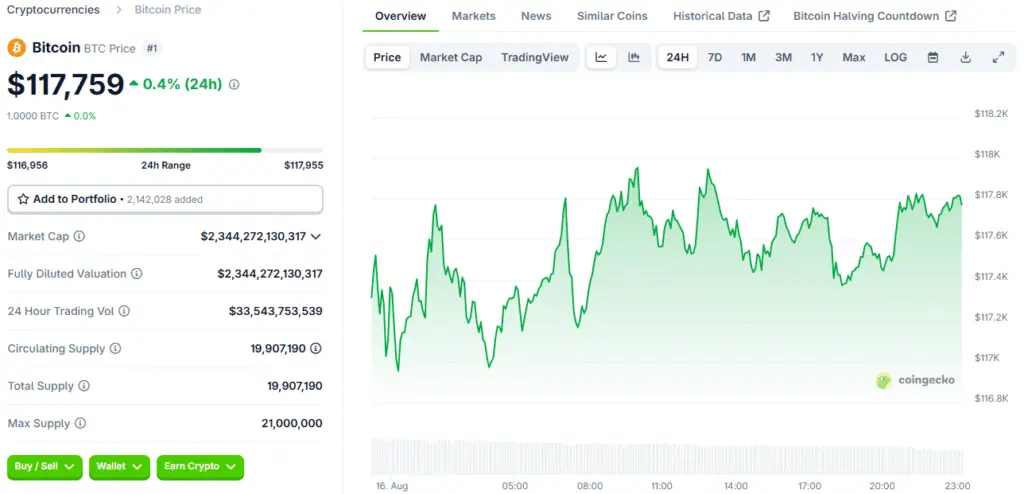1024x494 pixels.
Task: Expand chart to fullscreen icon
Action: 999,58
